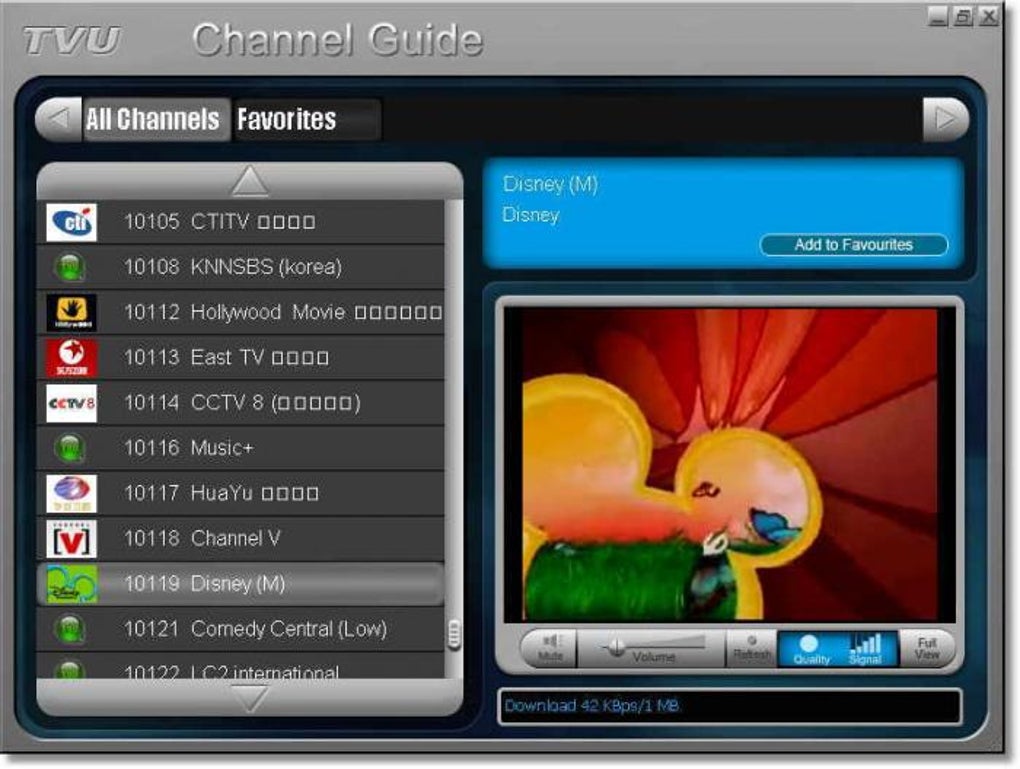
Task: Switch to Full View mode
Action: click(x=926, y=649)
